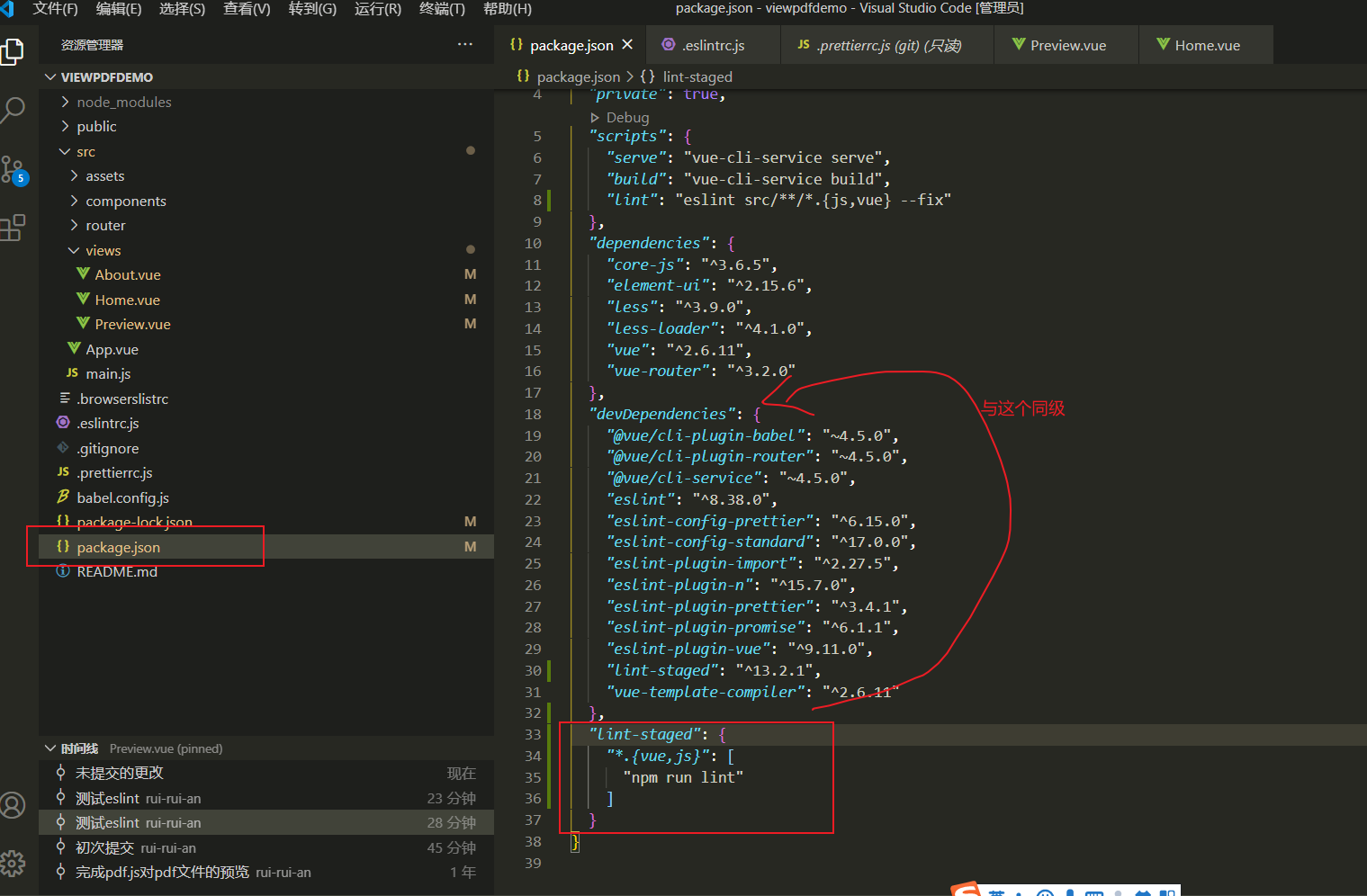Screen dimensions: 1367x896
Task: Open the babel.config.js file
Action: point(266,497)
